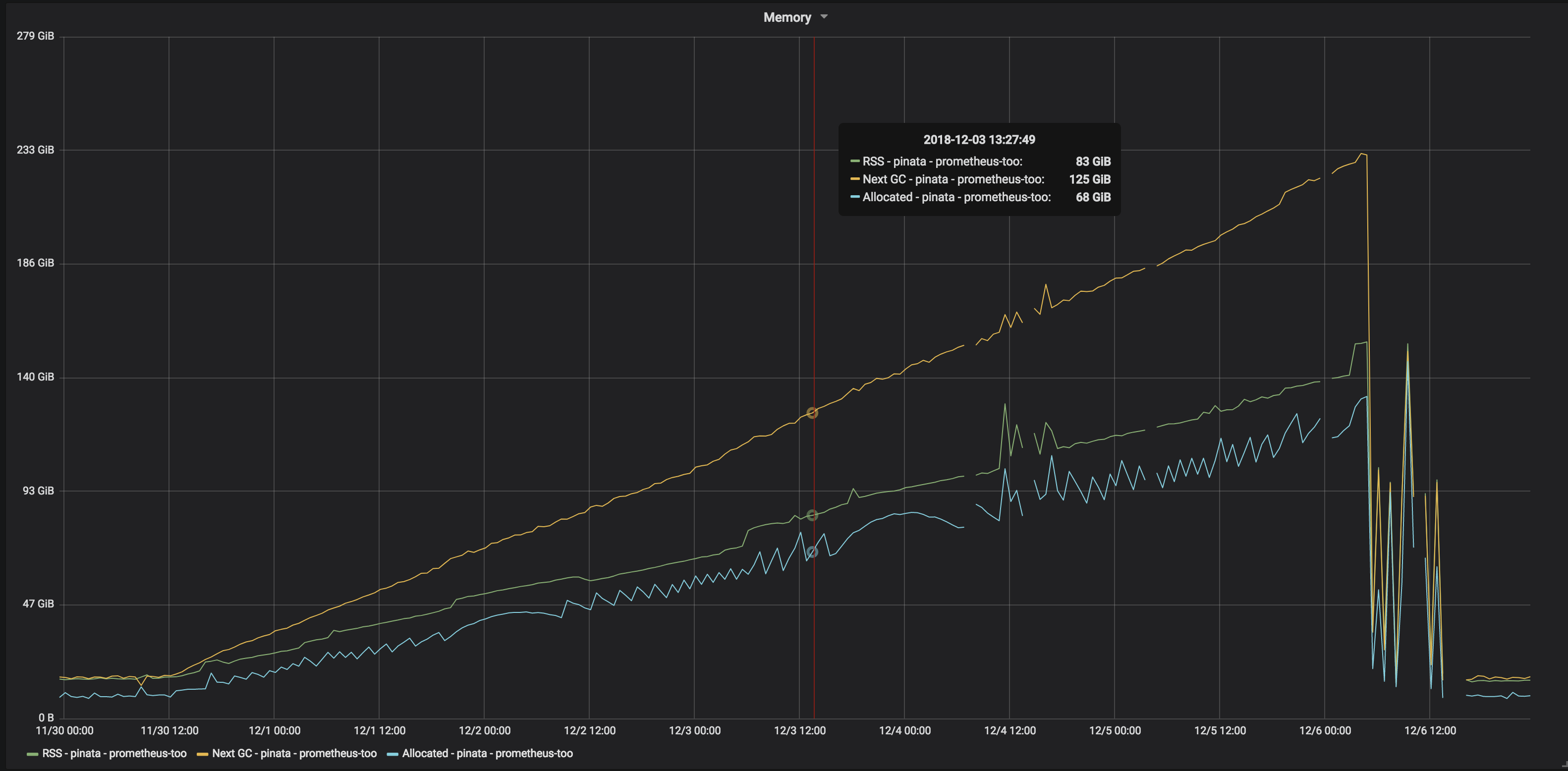Open green RSS legend color swatch
Screen dimensions: 1568x771
(x=32, y=754)
